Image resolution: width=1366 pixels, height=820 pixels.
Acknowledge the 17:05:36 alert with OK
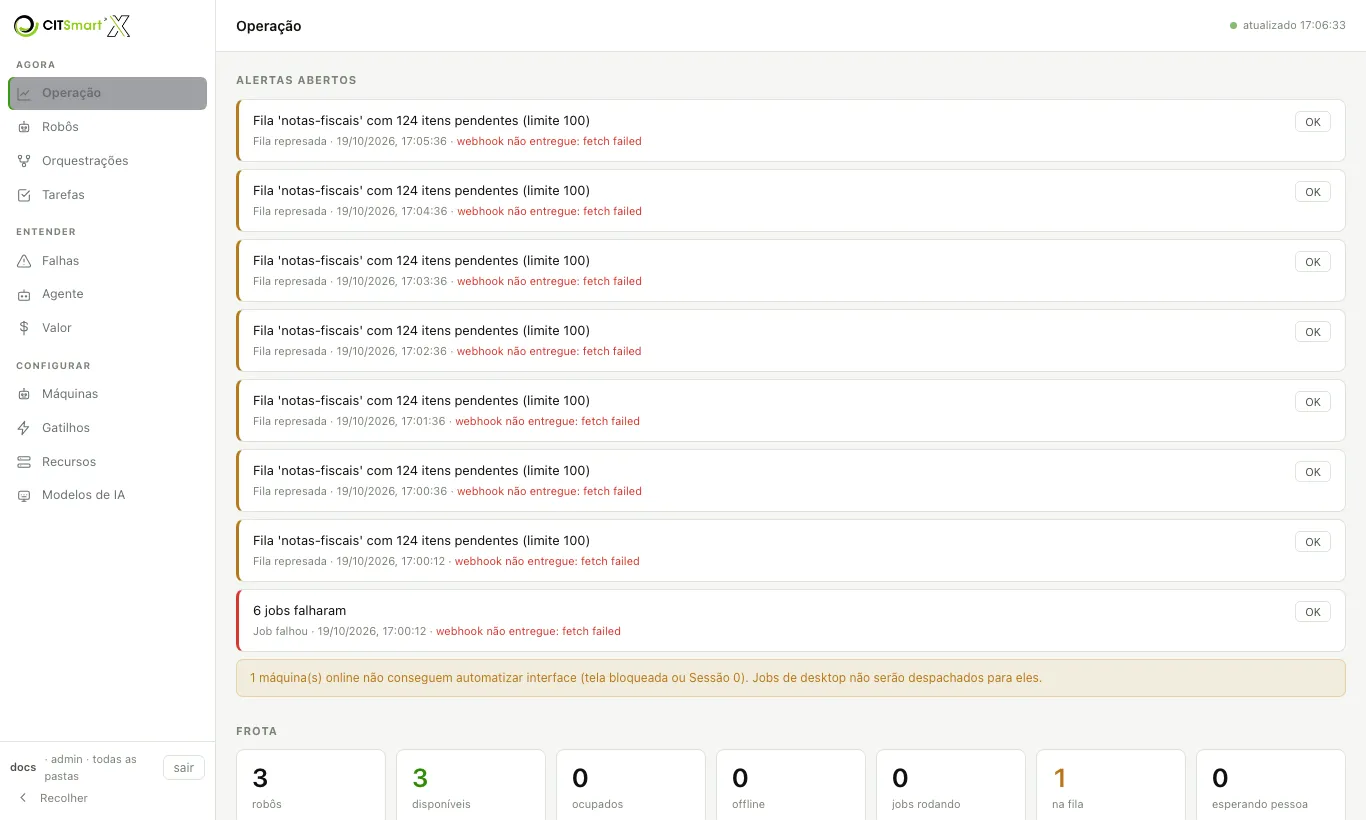(x=1313, y=122)
